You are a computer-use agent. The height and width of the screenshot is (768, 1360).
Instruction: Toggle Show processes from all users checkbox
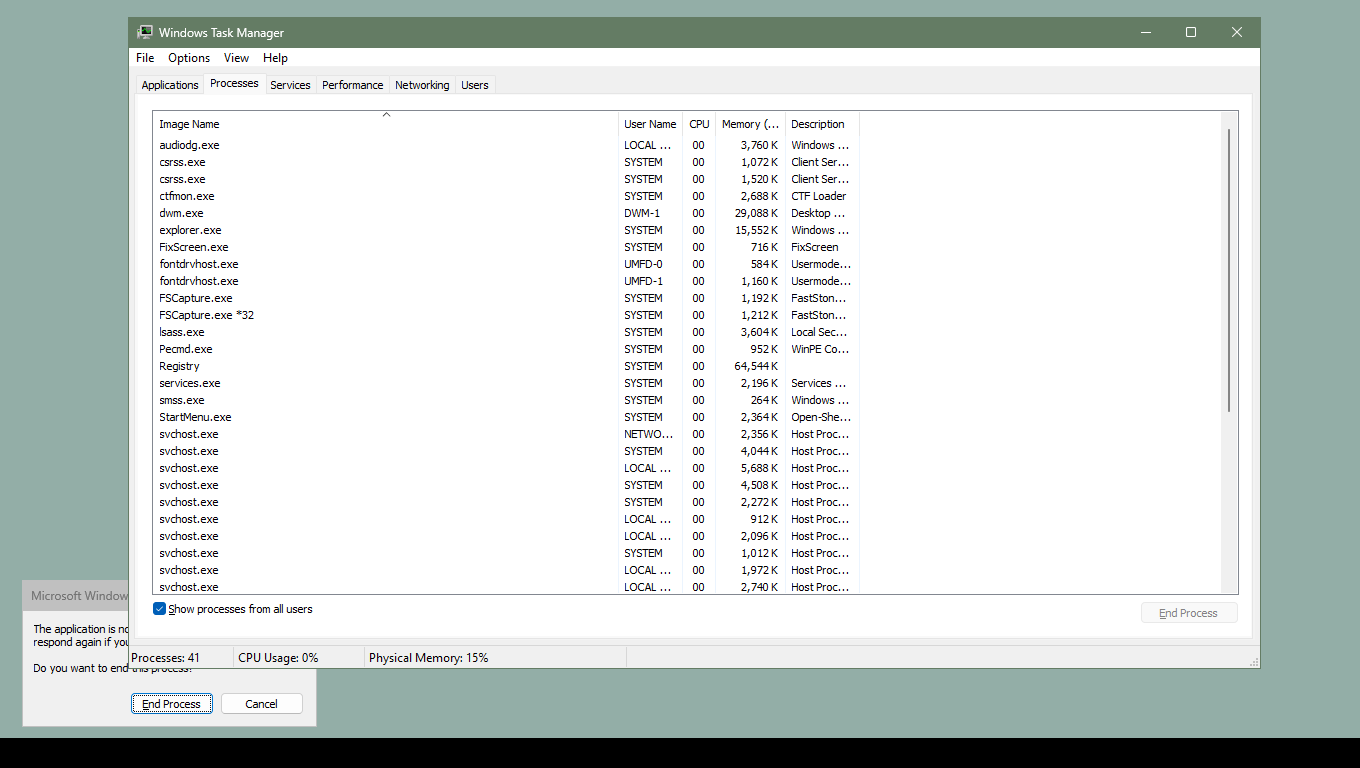pos(159,609)
